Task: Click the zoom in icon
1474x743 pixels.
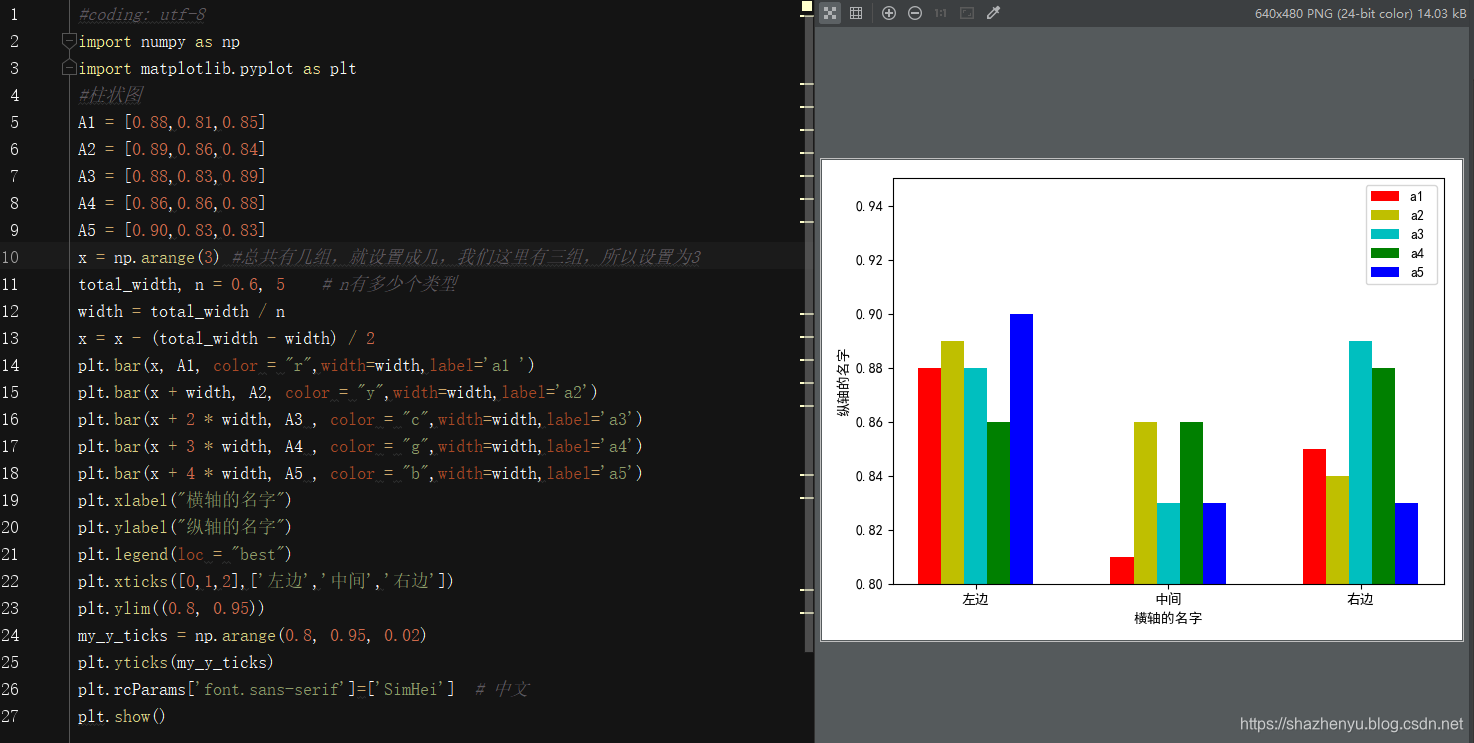Action: coord(889,13)
